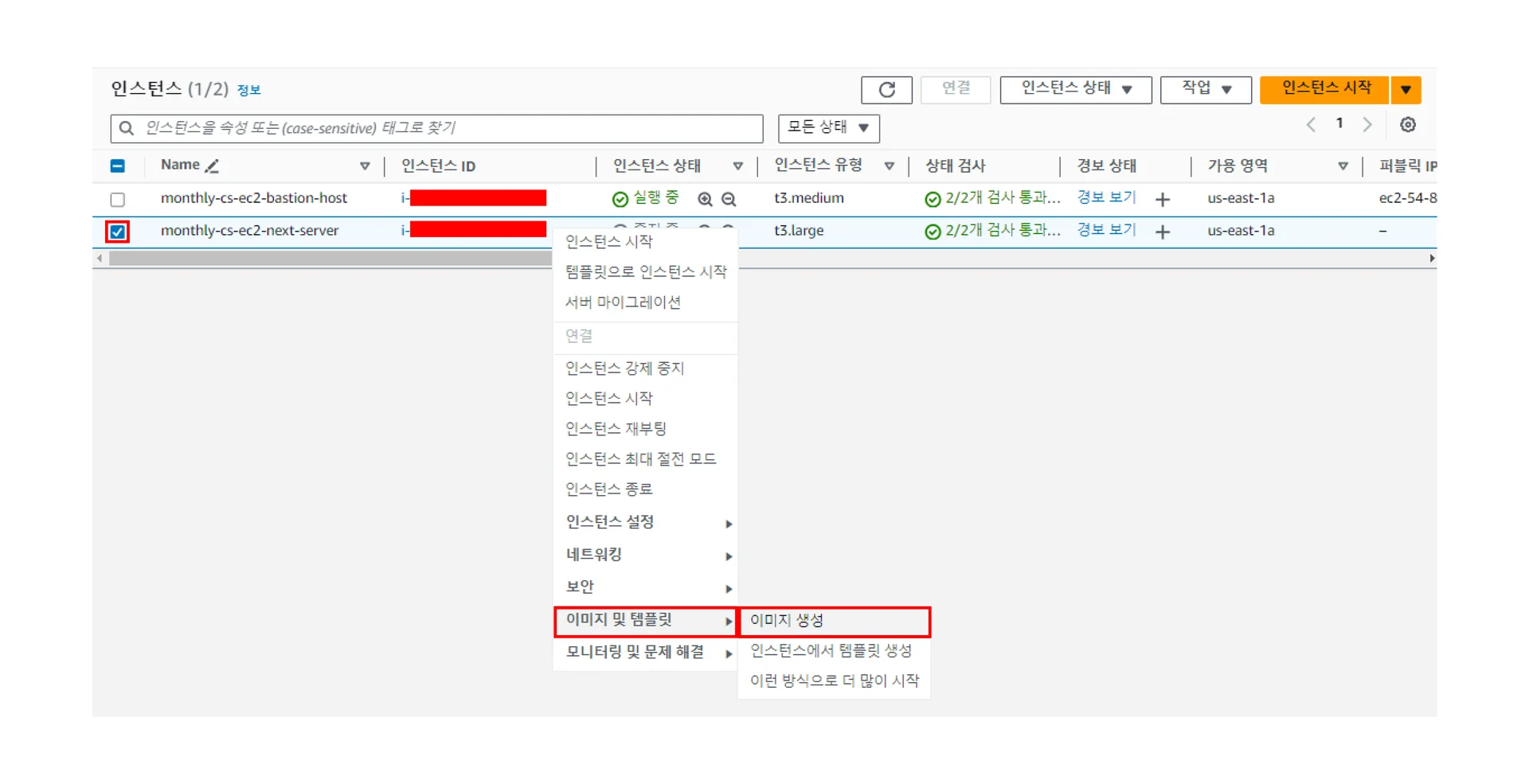Click us-east-1a in bastion-host row
Image resolution: width=1529 pixels, height=784 pixels.
1241,198
